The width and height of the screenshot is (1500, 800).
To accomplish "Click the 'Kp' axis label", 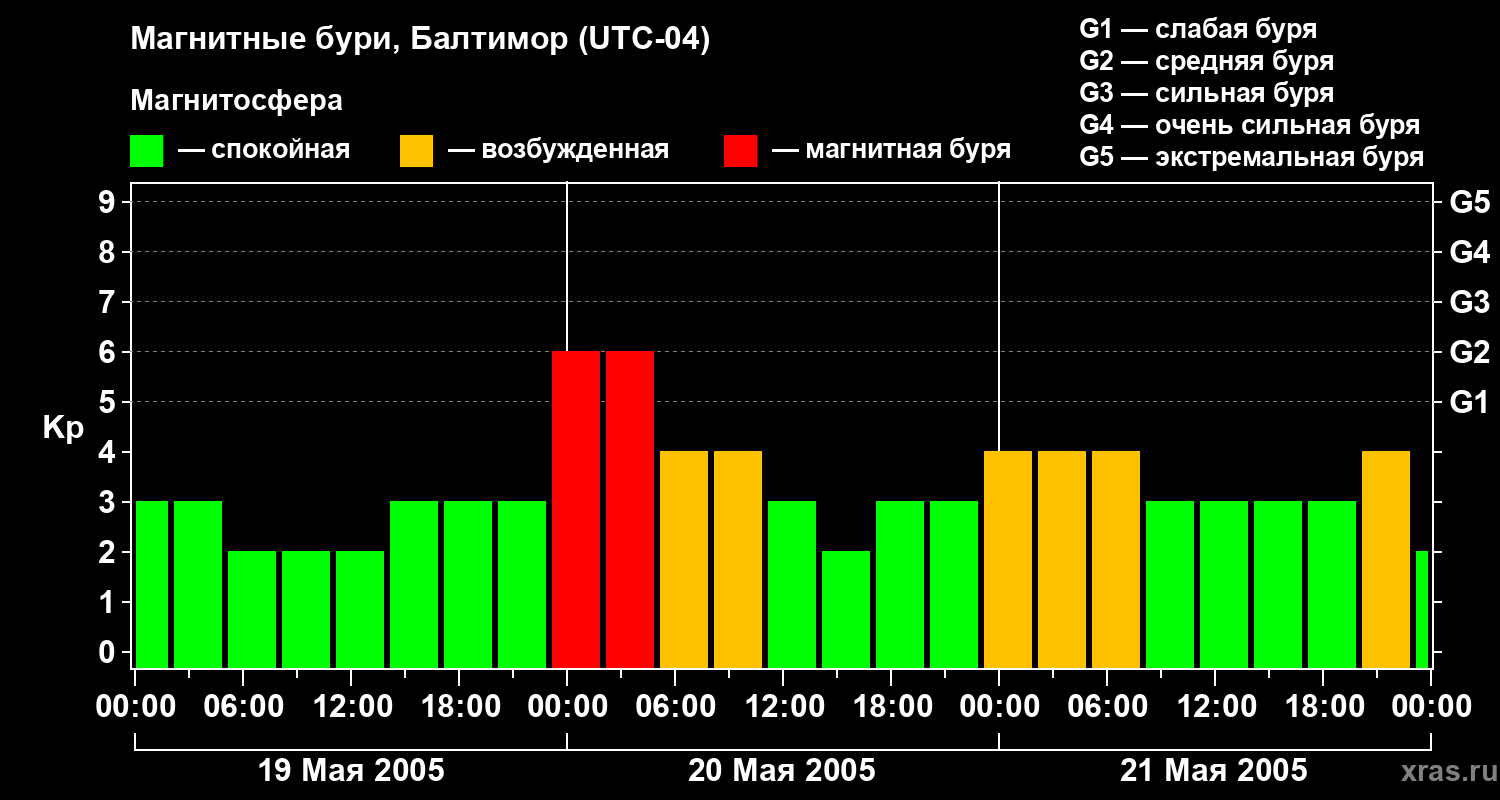I will pyautogui.click(x=63, y=428).
